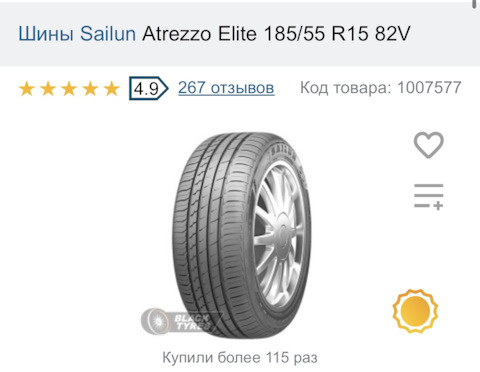Click the Код товара: 1007577 text

[381, 88]
